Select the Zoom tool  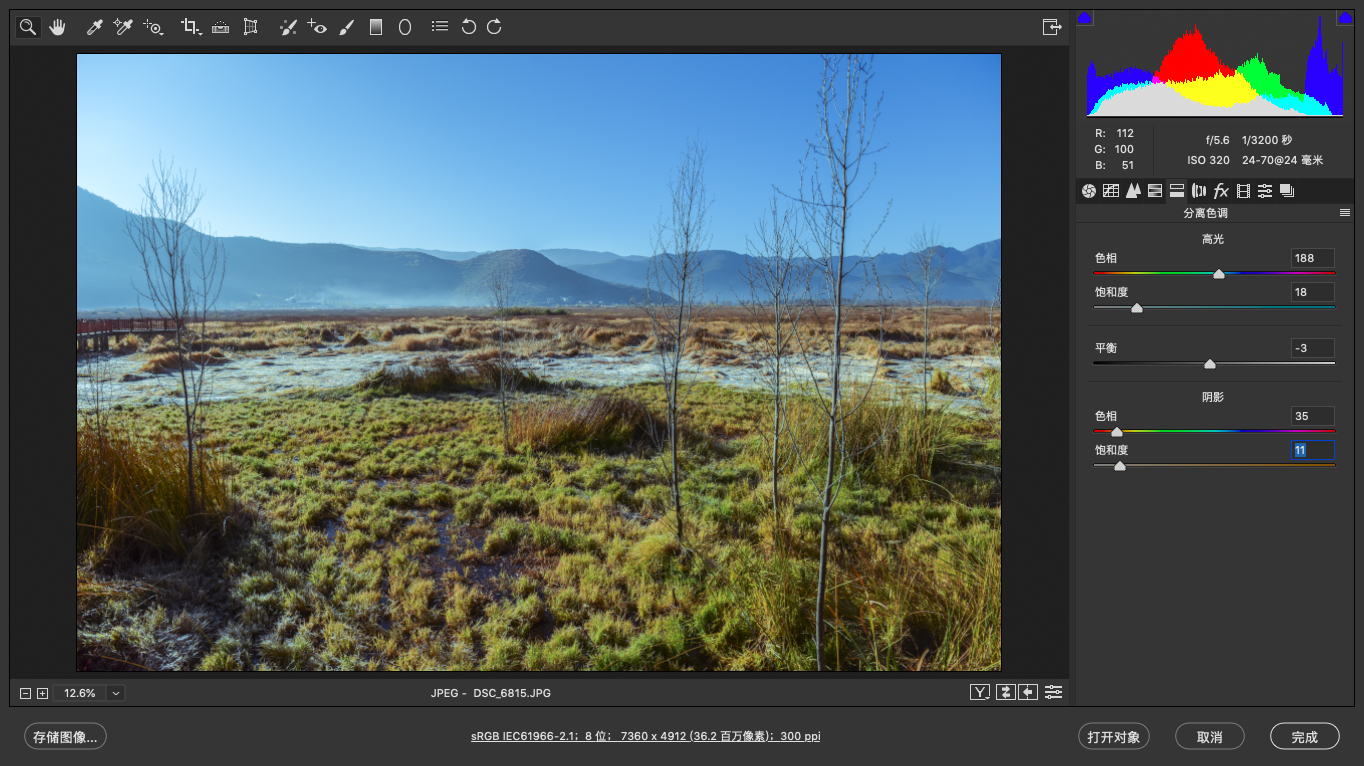[x=28, y=27]
